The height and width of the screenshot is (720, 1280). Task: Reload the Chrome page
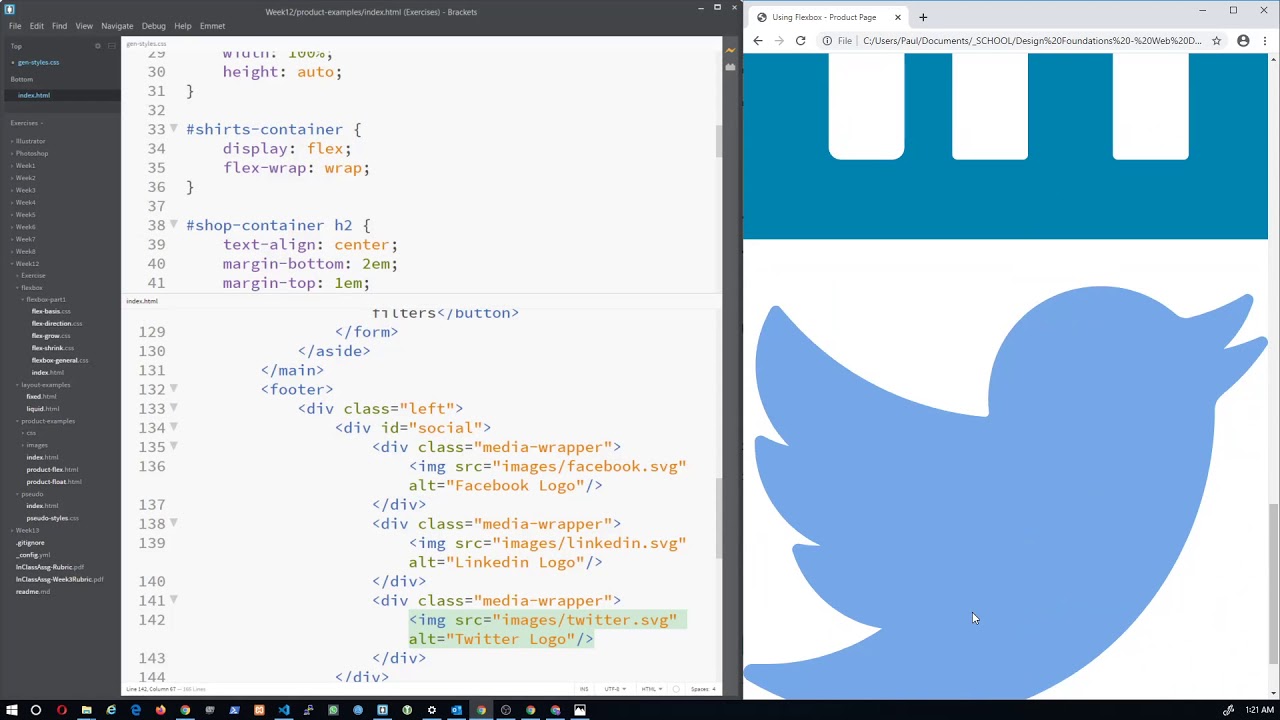click(800, 41)
